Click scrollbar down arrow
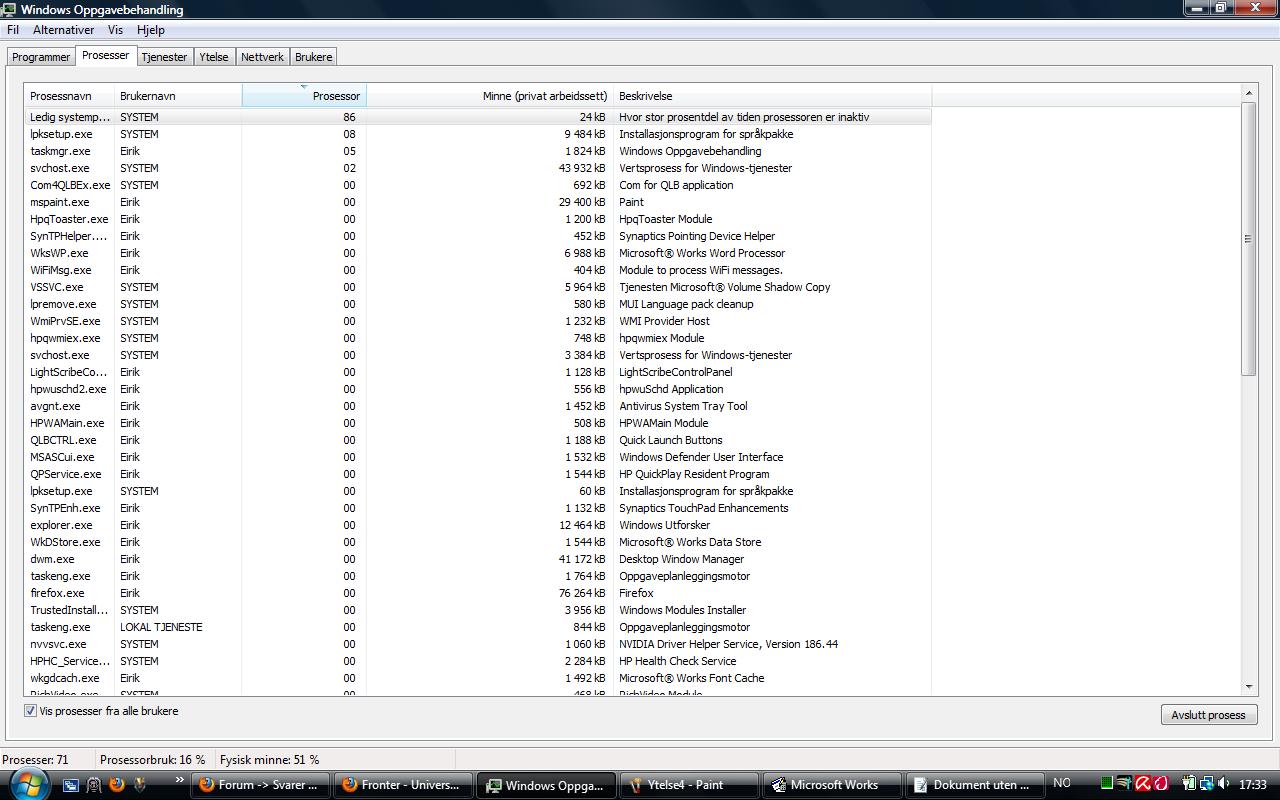1280x800 pixels. pos(1249,688)
